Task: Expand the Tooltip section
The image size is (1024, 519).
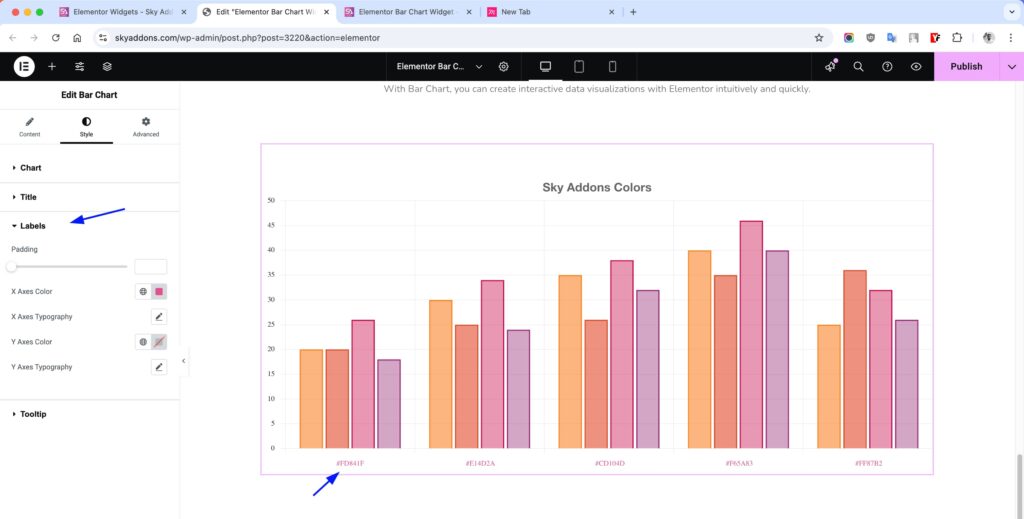Action: pyautogui.click(x=89, y=414)
